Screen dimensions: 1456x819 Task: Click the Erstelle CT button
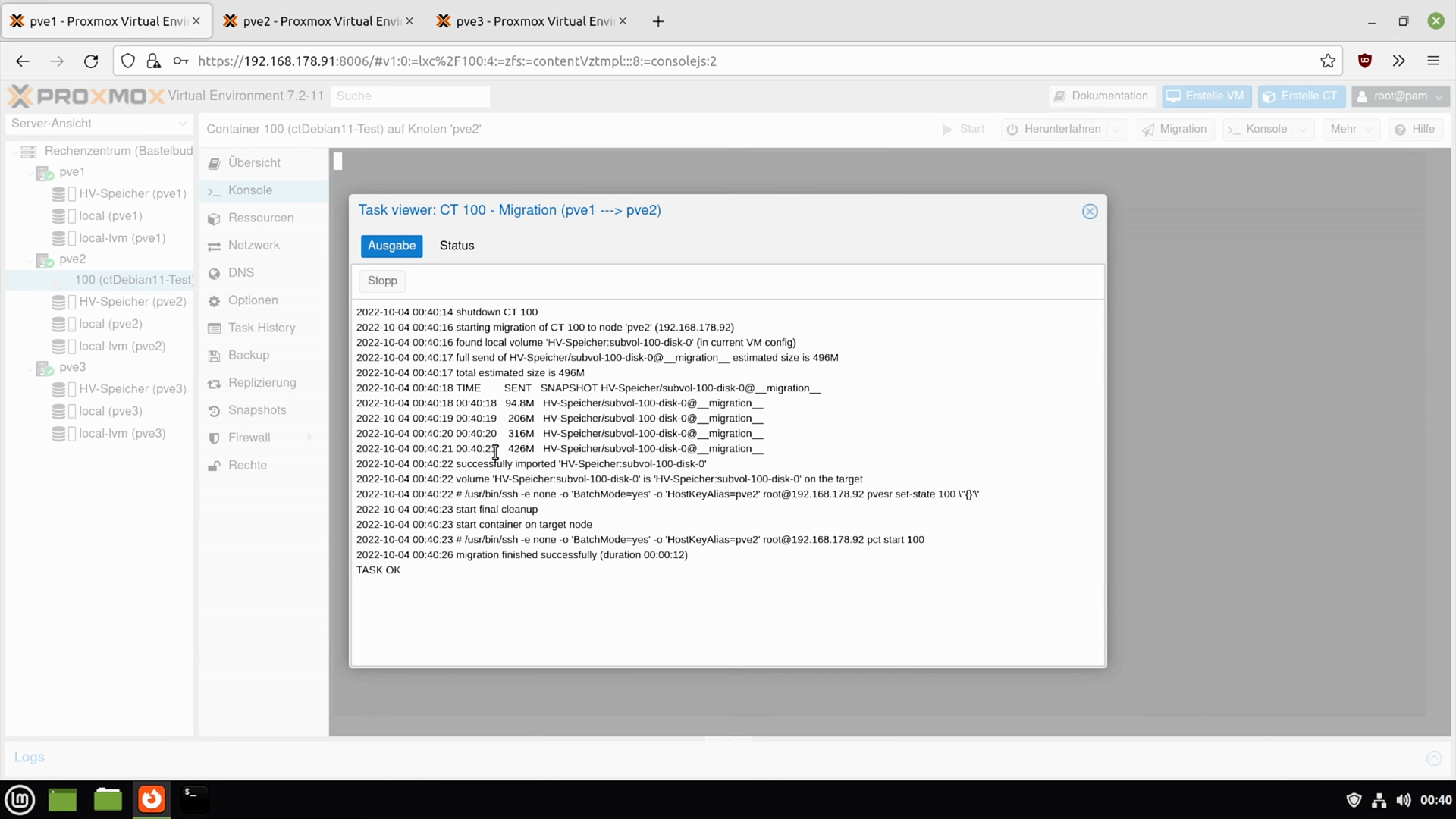[1301, 96]
